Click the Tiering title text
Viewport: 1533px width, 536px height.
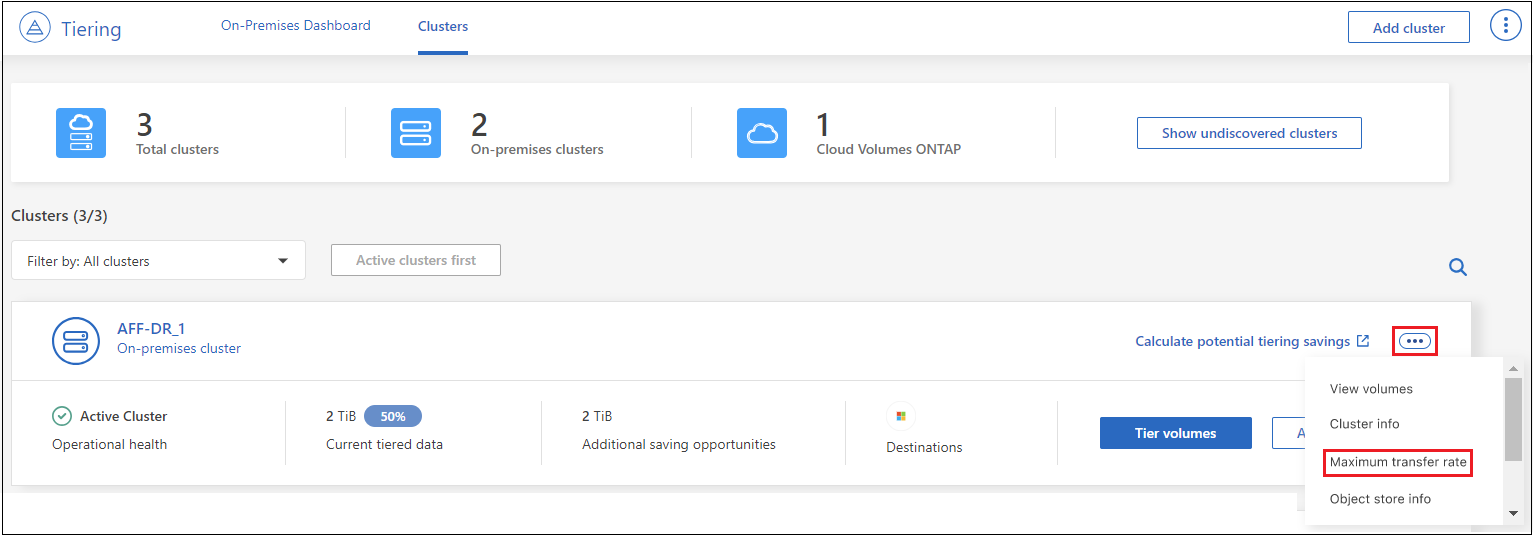91,29
